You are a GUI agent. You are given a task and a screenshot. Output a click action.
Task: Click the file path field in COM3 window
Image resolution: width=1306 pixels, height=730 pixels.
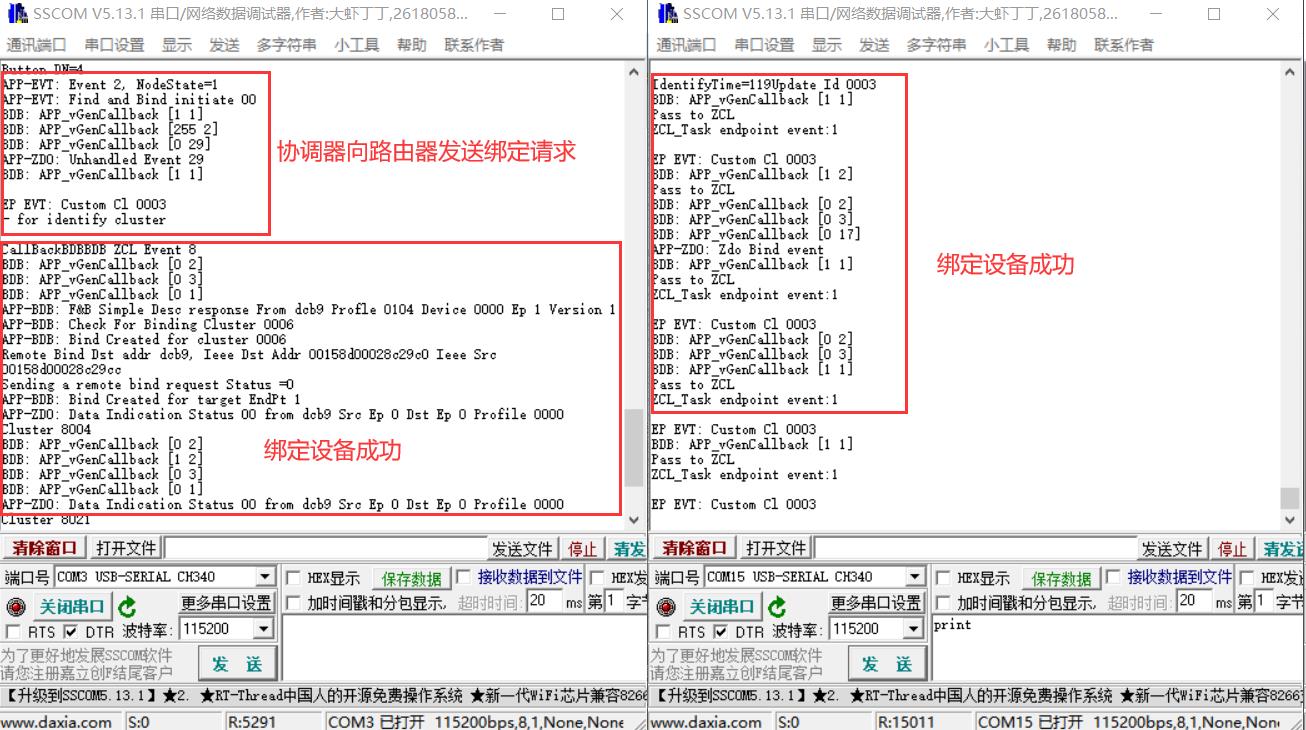click(325, 548)
